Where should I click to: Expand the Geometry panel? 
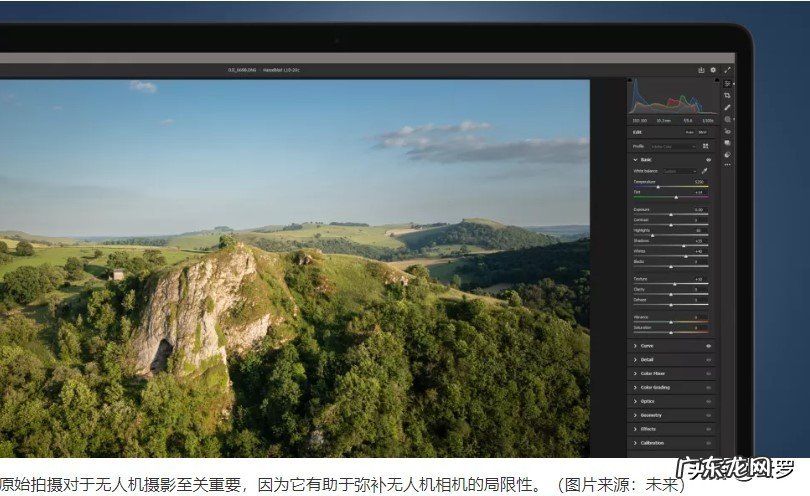635,415
